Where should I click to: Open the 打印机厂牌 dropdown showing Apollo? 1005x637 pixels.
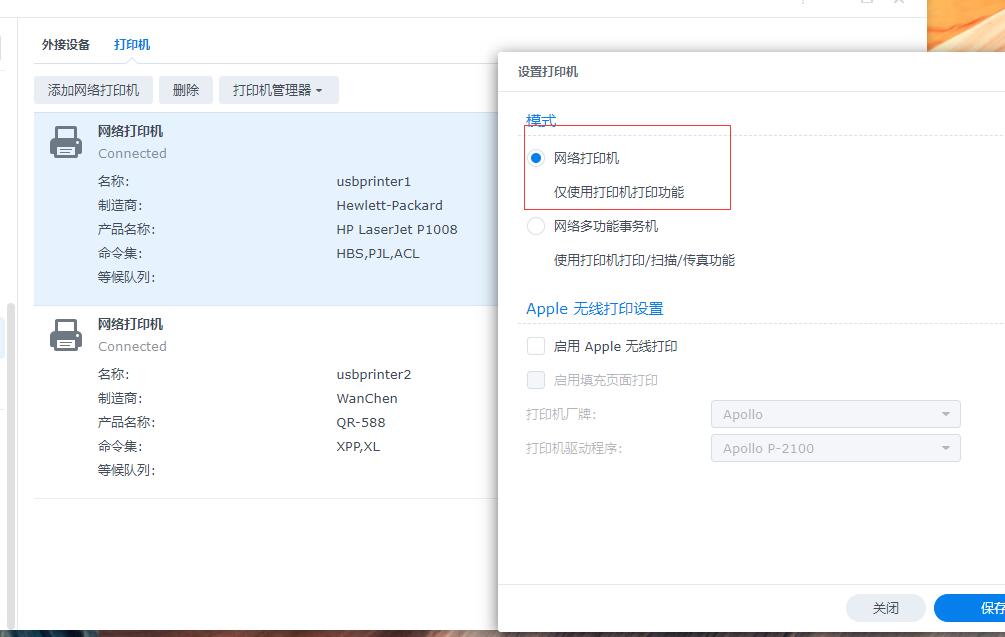coord(835,413)
